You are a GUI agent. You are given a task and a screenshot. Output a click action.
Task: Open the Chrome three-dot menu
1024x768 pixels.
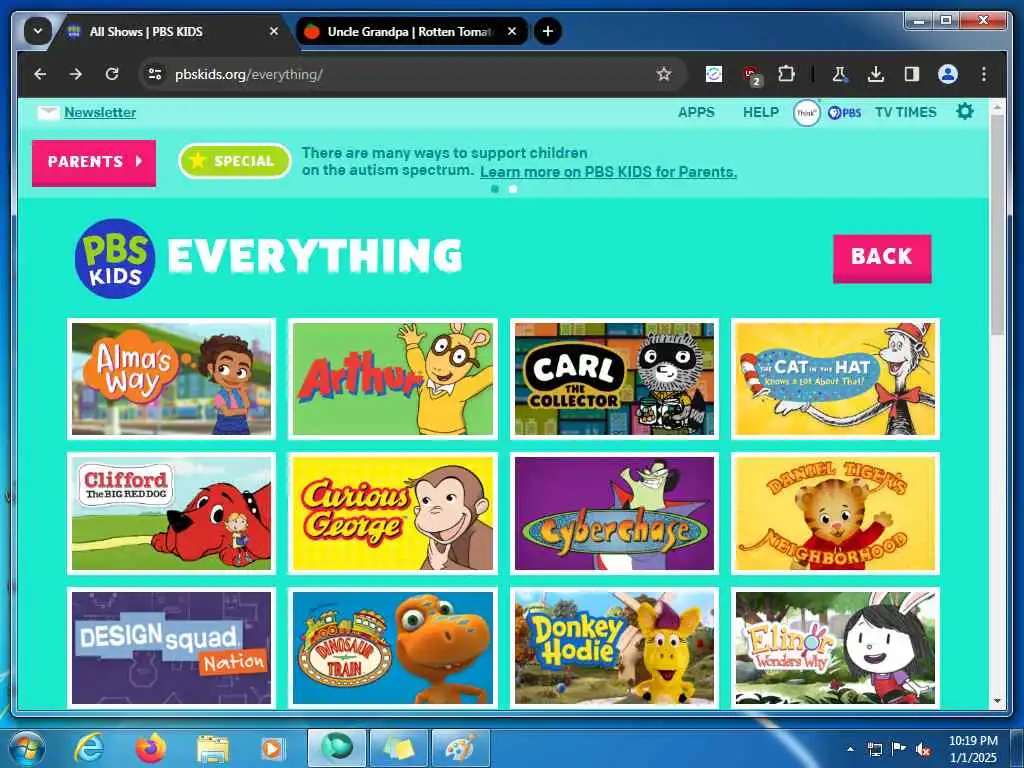[x=984, y=74]
